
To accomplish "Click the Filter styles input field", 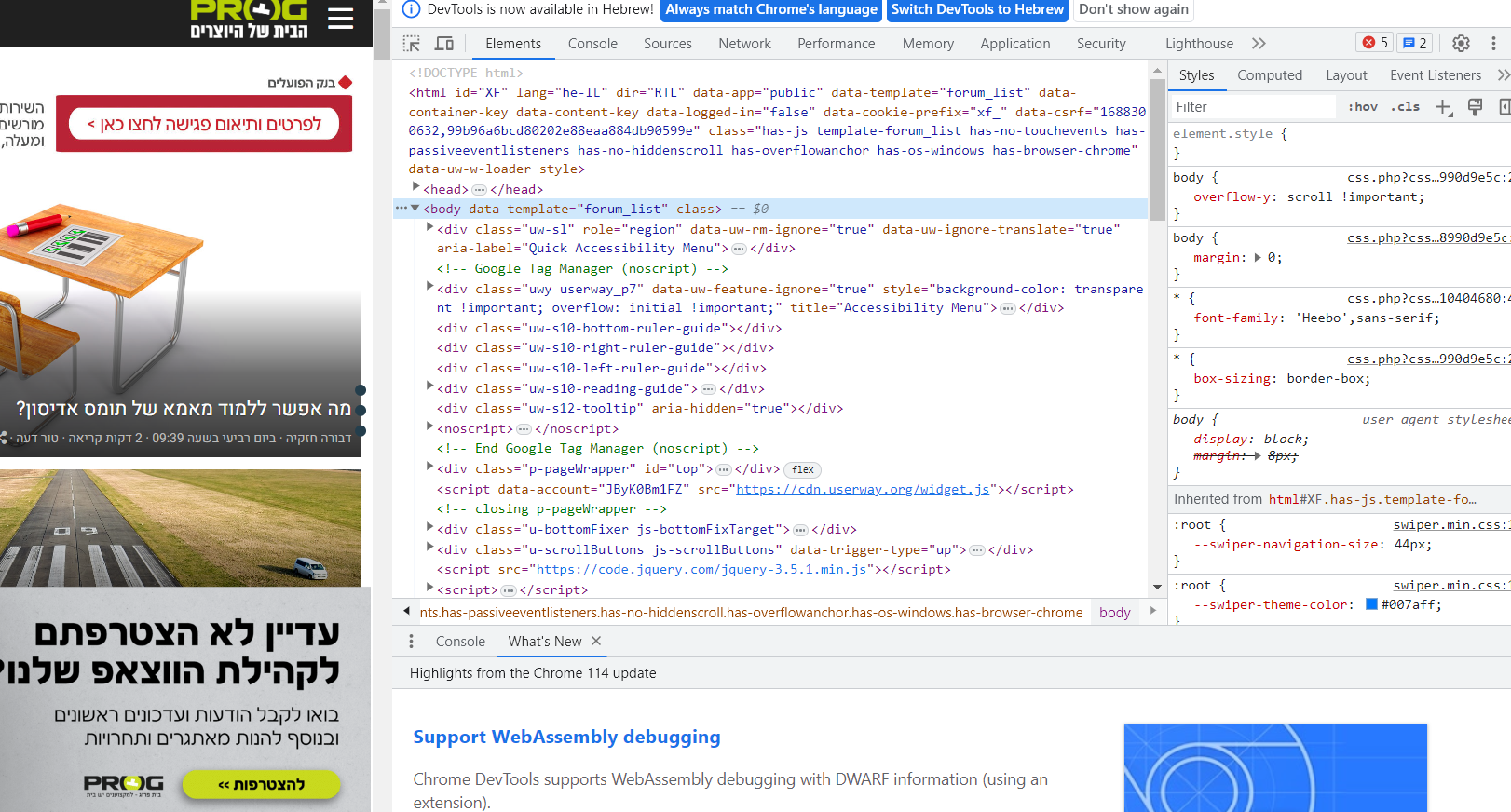I will 1253,107.
